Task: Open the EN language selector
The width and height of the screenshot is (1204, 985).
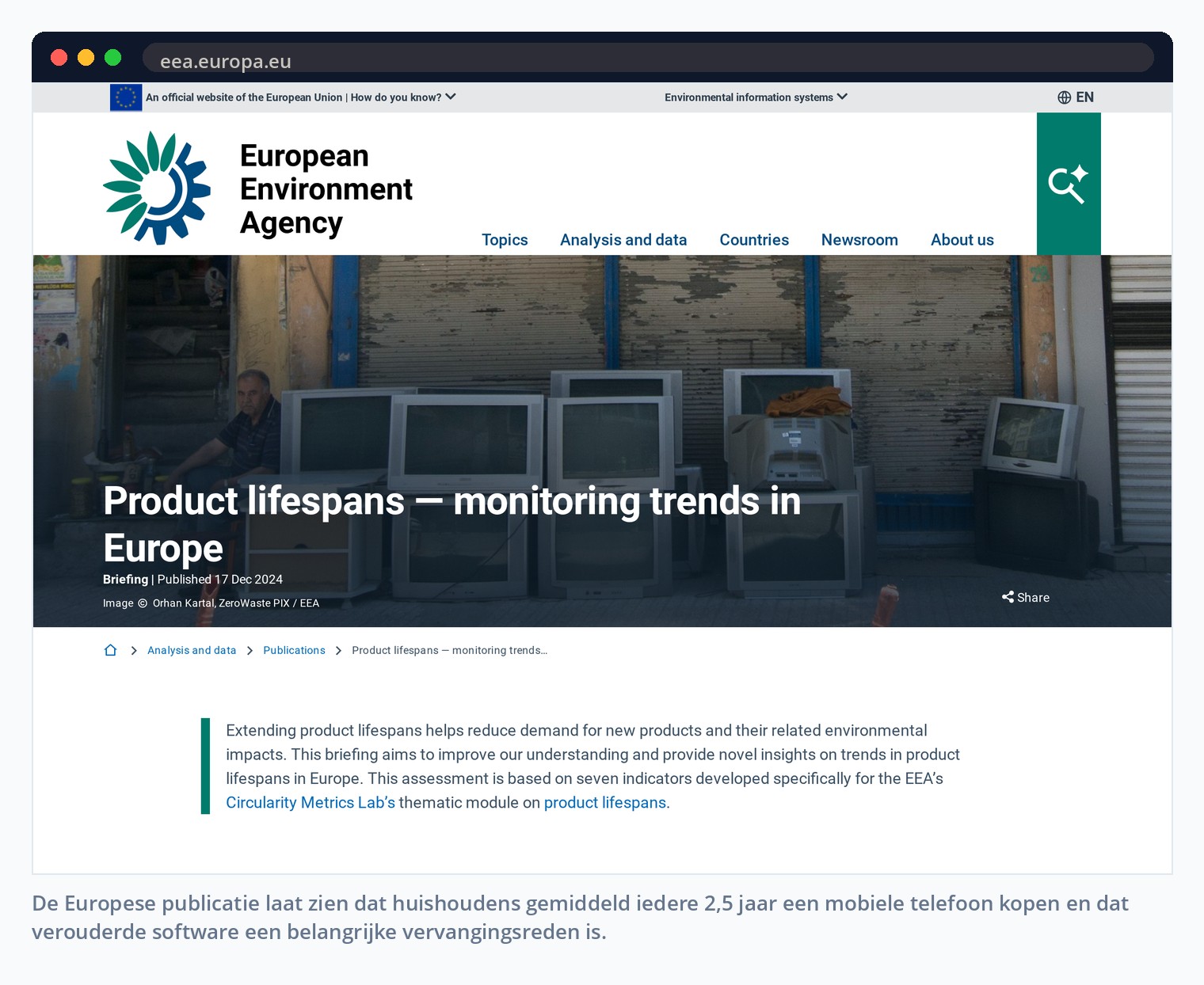Action: pos(1076,97)
